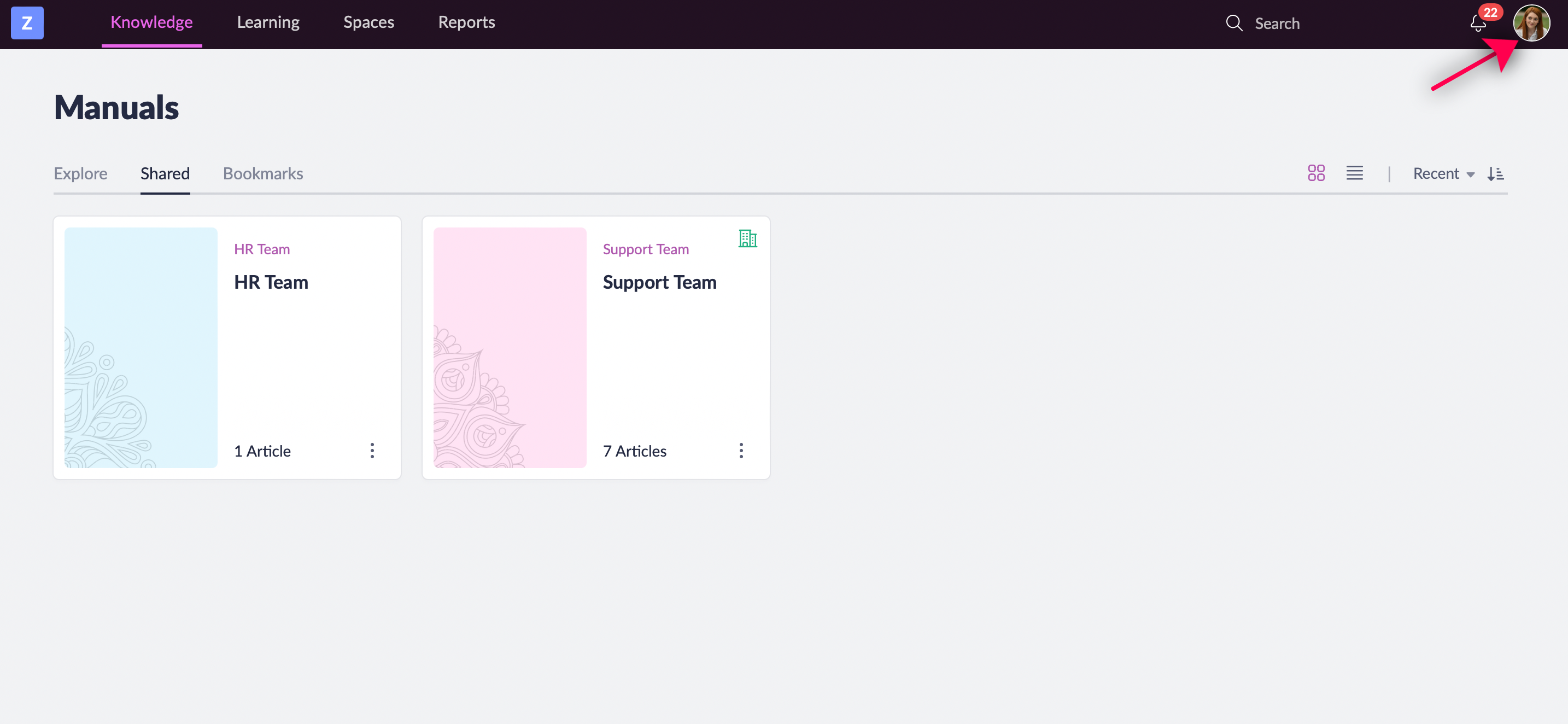Viewport: 1568px width, 724px height.
Task: Open the notifications bell
Action: 1478,23
